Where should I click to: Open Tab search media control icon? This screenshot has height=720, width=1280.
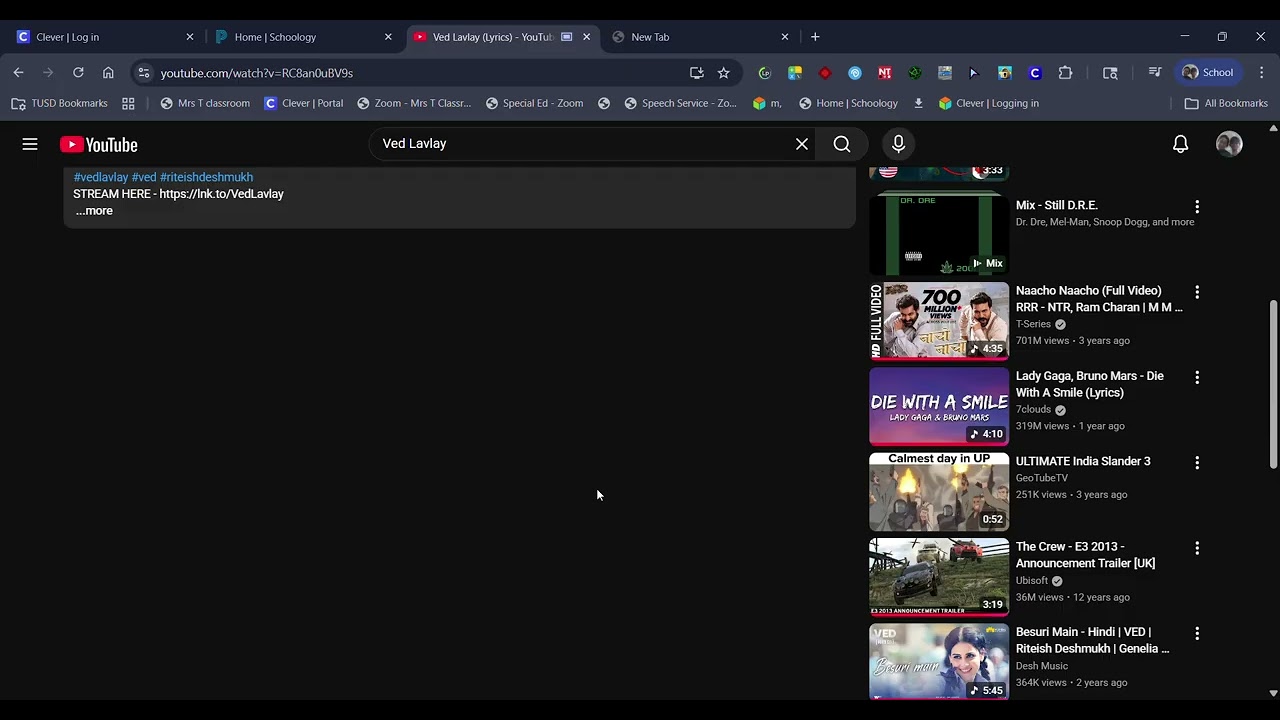coord(1155,72)
